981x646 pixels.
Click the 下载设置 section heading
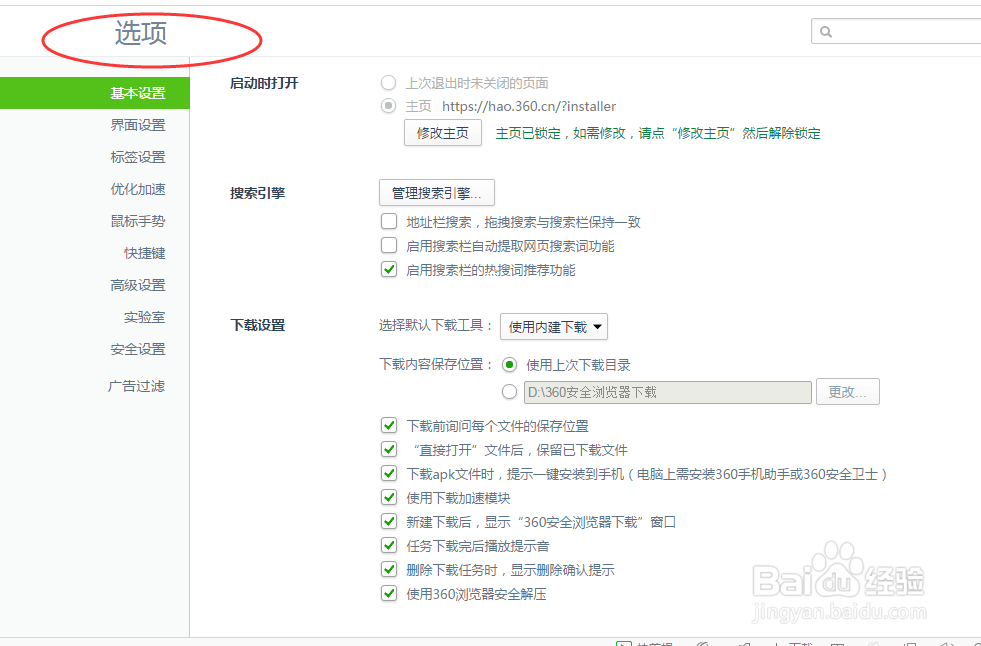point(257,325)
